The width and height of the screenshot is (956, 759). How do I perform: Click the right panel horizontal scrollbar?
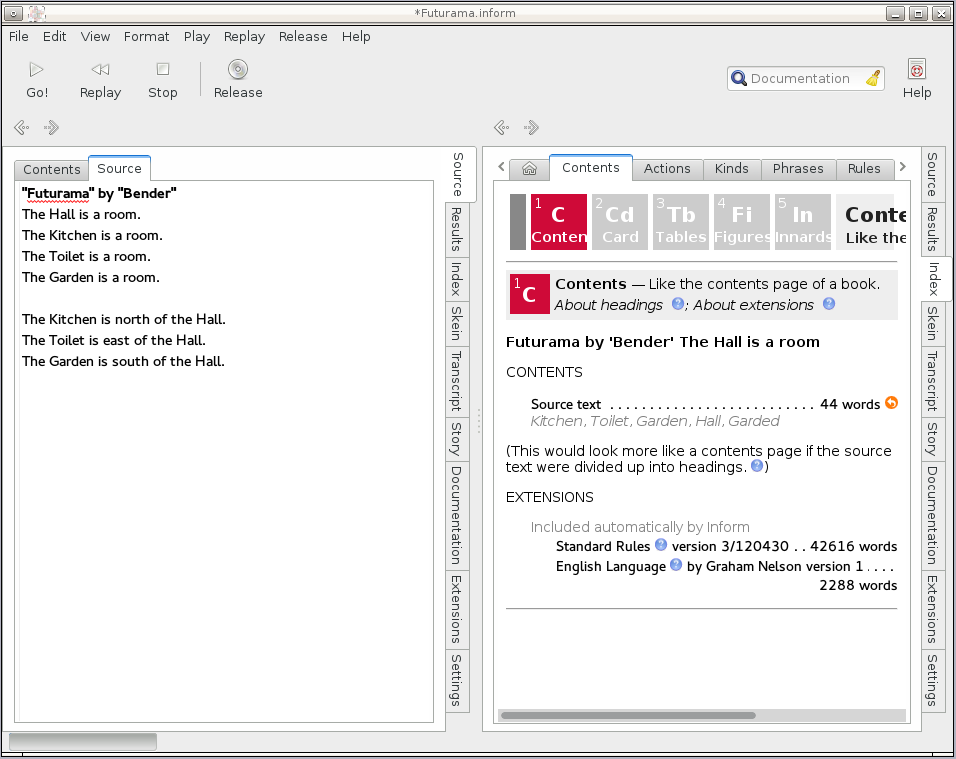pyautogui.click(x=628, y=715)
